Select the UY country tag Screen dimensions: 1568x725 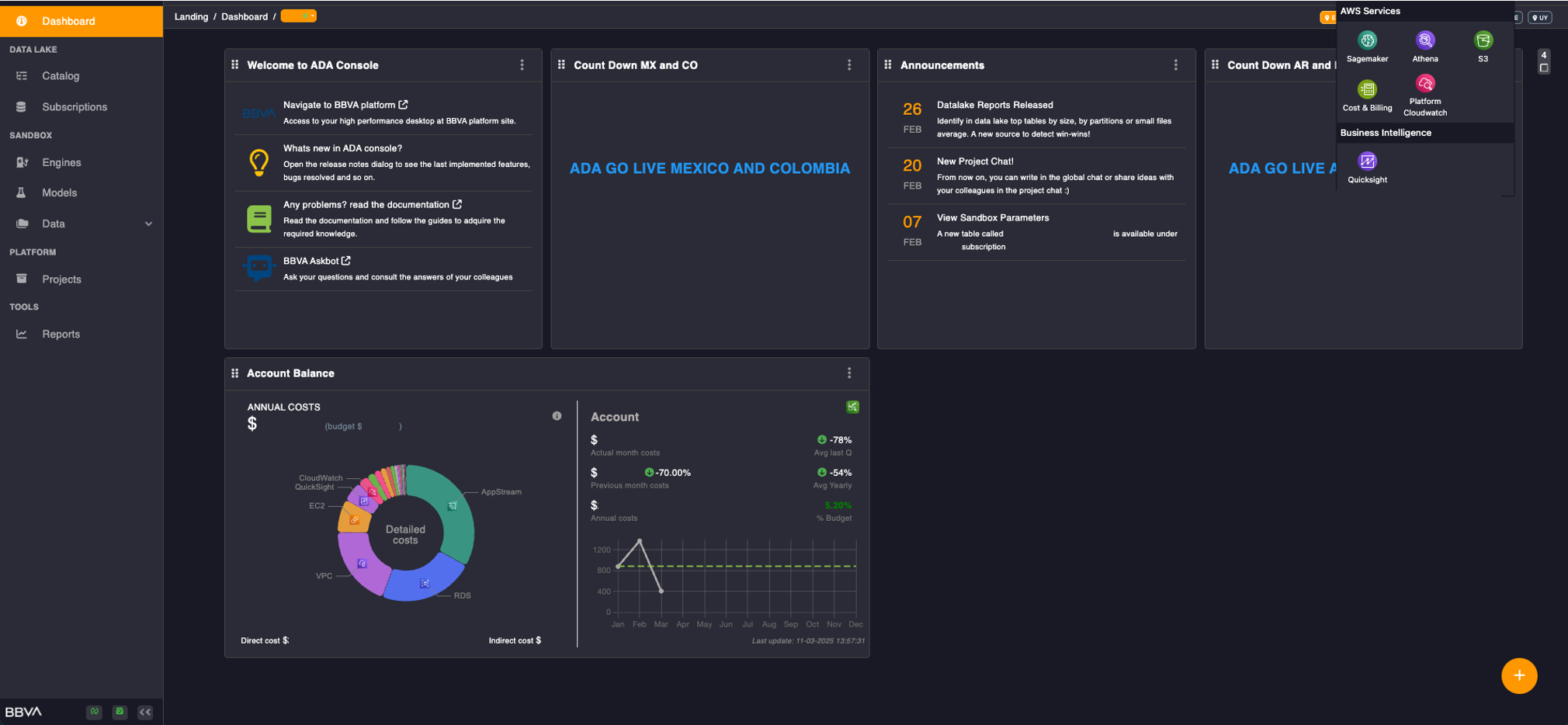(x=1539, y=17)
